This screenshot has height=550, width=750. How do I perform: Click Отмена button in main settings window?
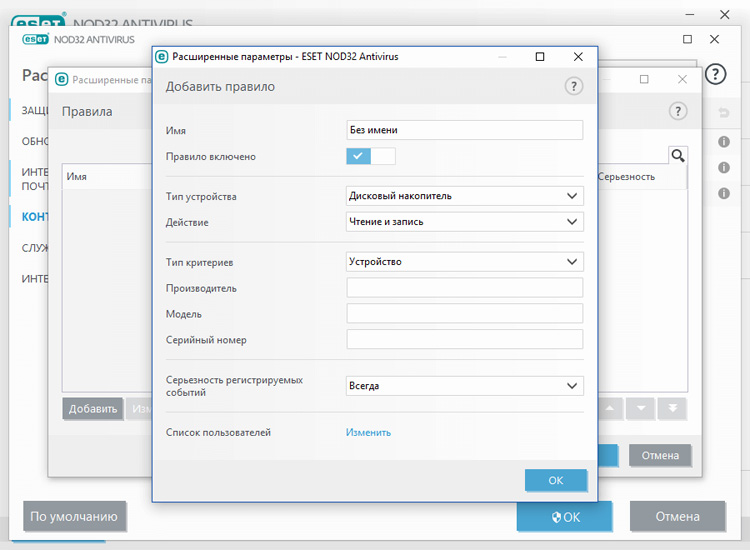point(677,517)
